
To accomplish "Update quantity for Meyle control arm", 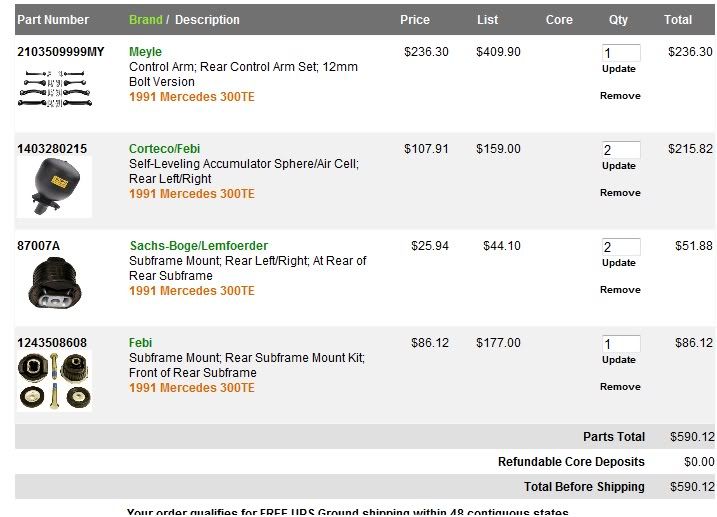I will point(619,69).
